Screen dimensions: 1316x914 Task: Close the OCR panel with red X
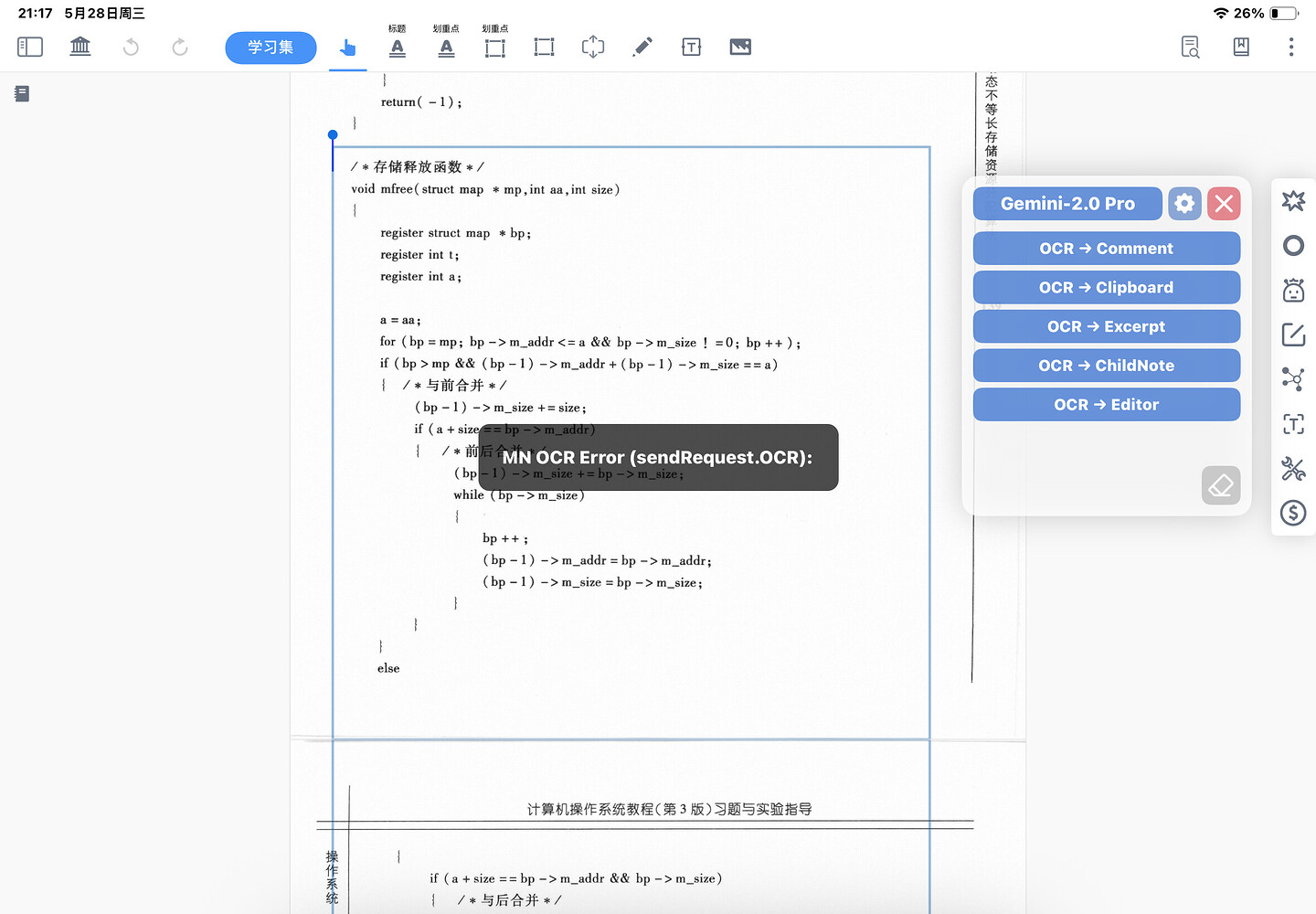(x=1224, y=204)
